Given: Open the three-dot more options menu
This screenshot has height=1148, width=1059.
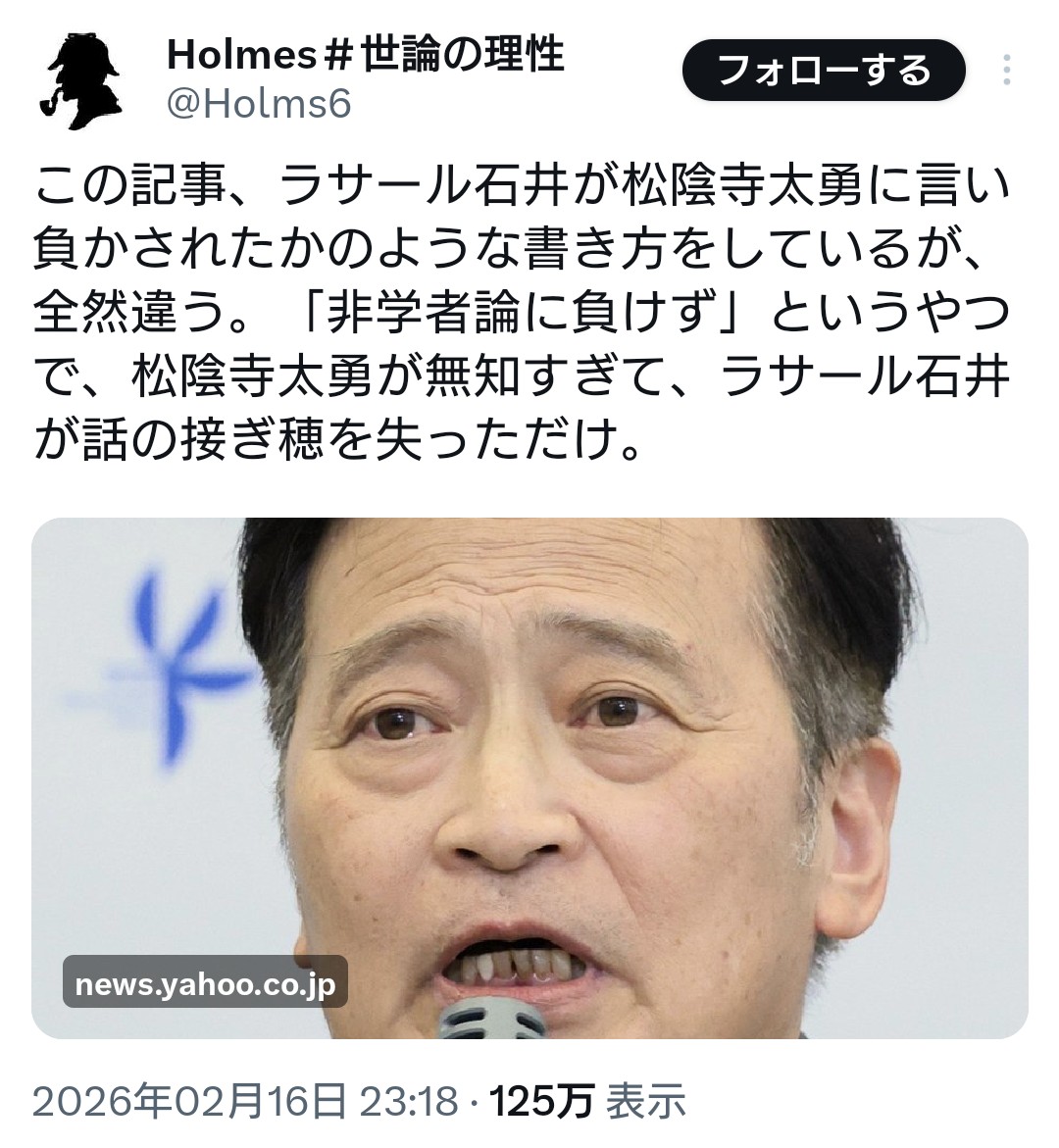Looking at the screenshot, I should (x=1008, y=71).
